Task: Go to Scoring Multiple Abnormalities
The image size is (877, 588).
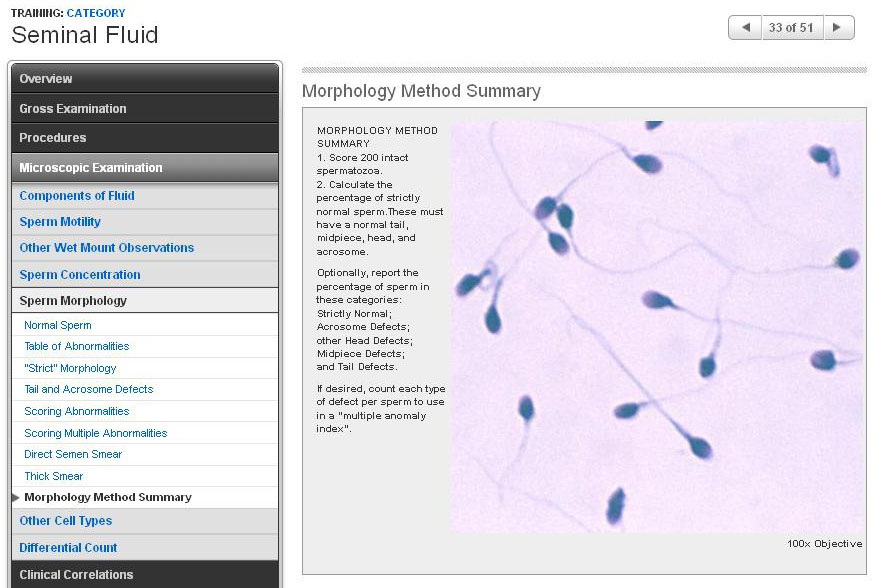Action: point(96,433)
